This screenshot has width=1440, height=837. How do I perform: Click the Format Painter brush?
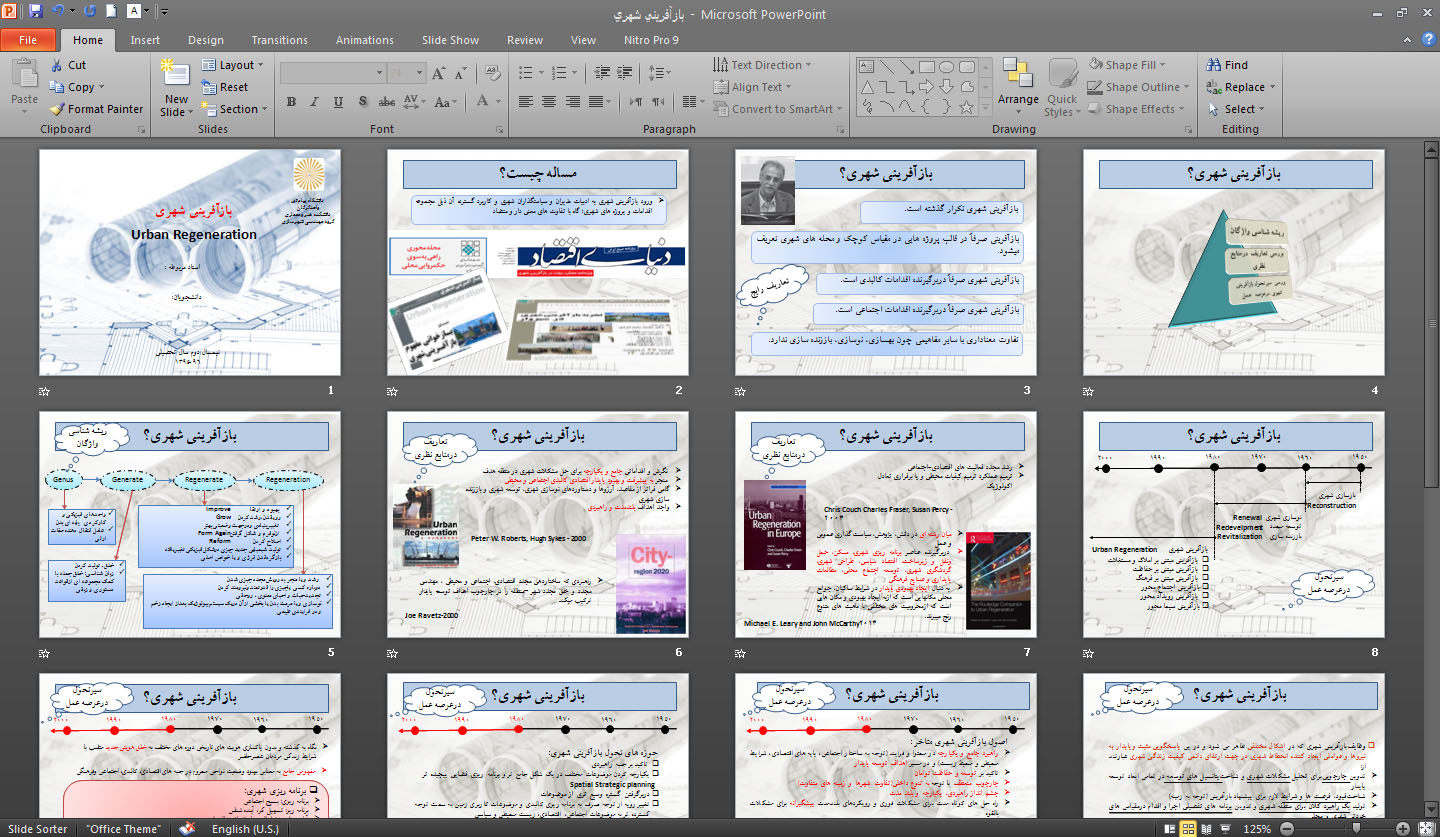point(56,109)
